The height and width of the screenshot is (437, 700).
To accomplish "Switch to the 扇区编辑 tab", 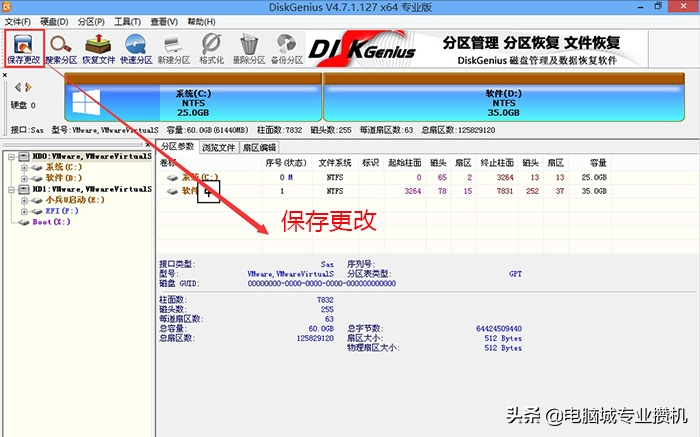I will tap(259, 148).
